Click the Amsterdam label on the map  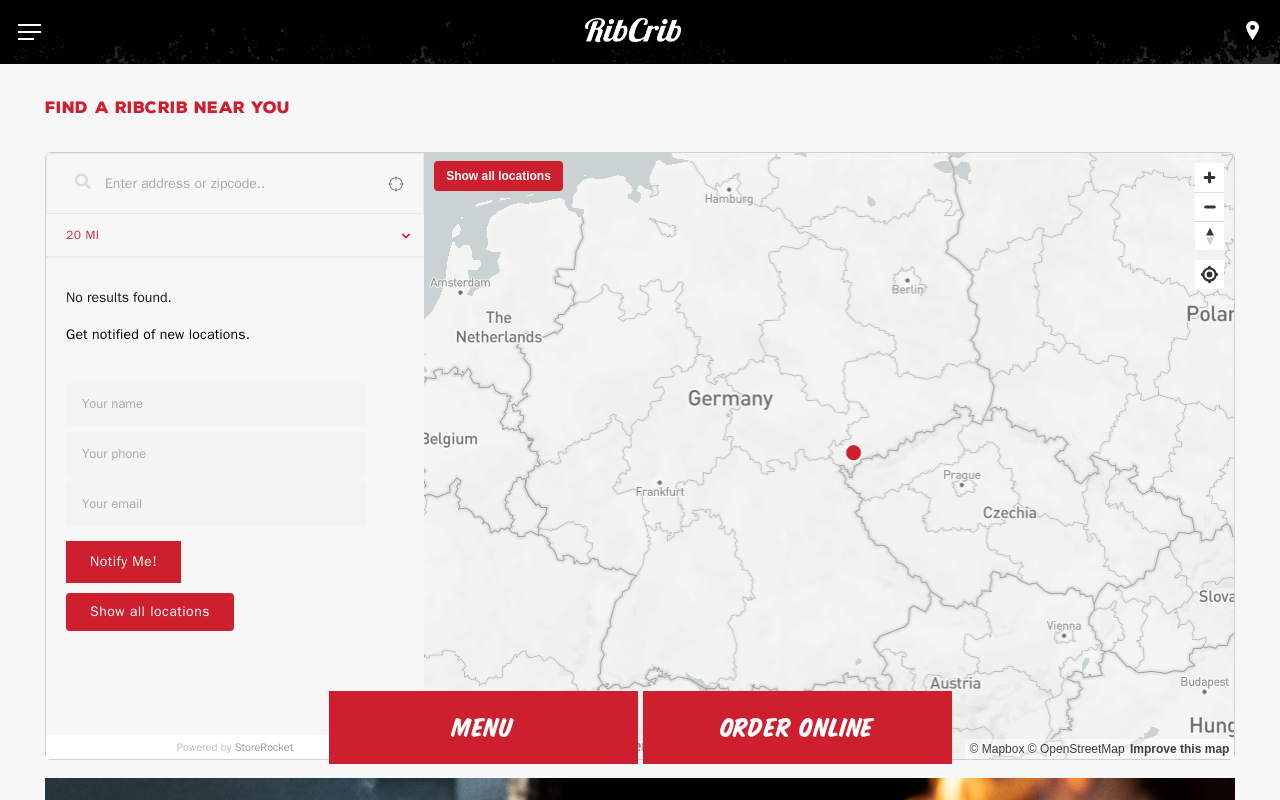click(460, 283)
